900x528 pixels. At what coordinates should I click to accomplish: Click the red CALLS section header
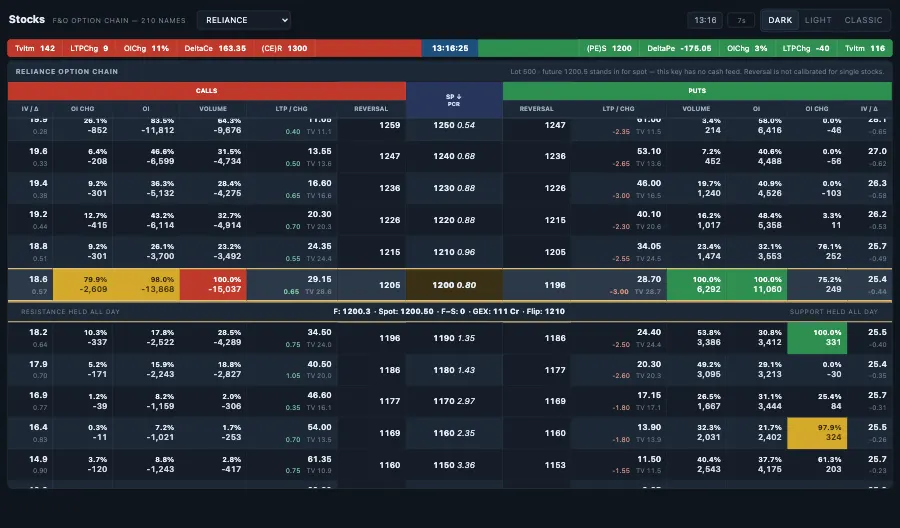207,91
